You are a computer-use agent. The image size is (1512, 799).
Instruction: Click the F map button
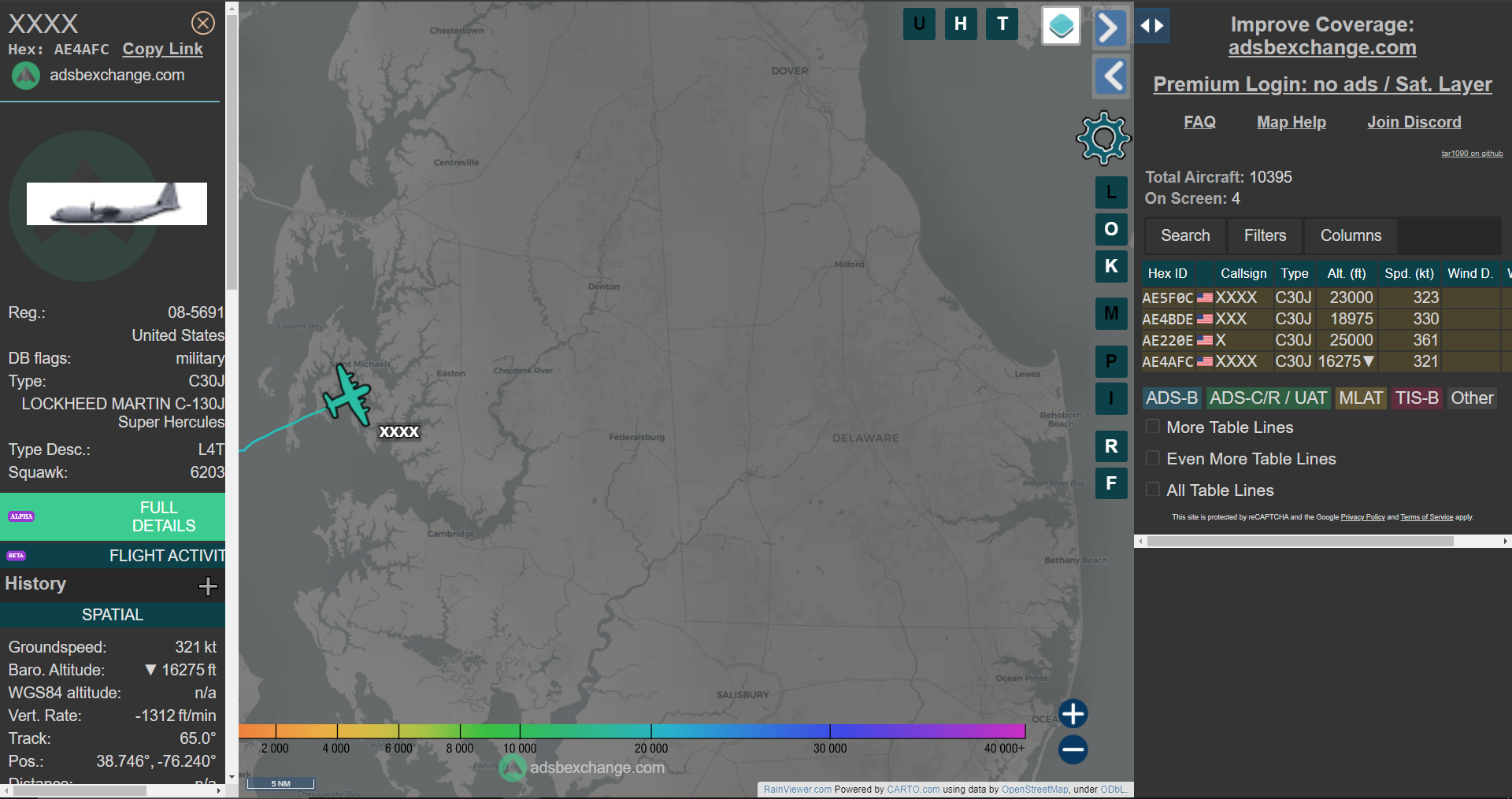tap(1111, 483)
